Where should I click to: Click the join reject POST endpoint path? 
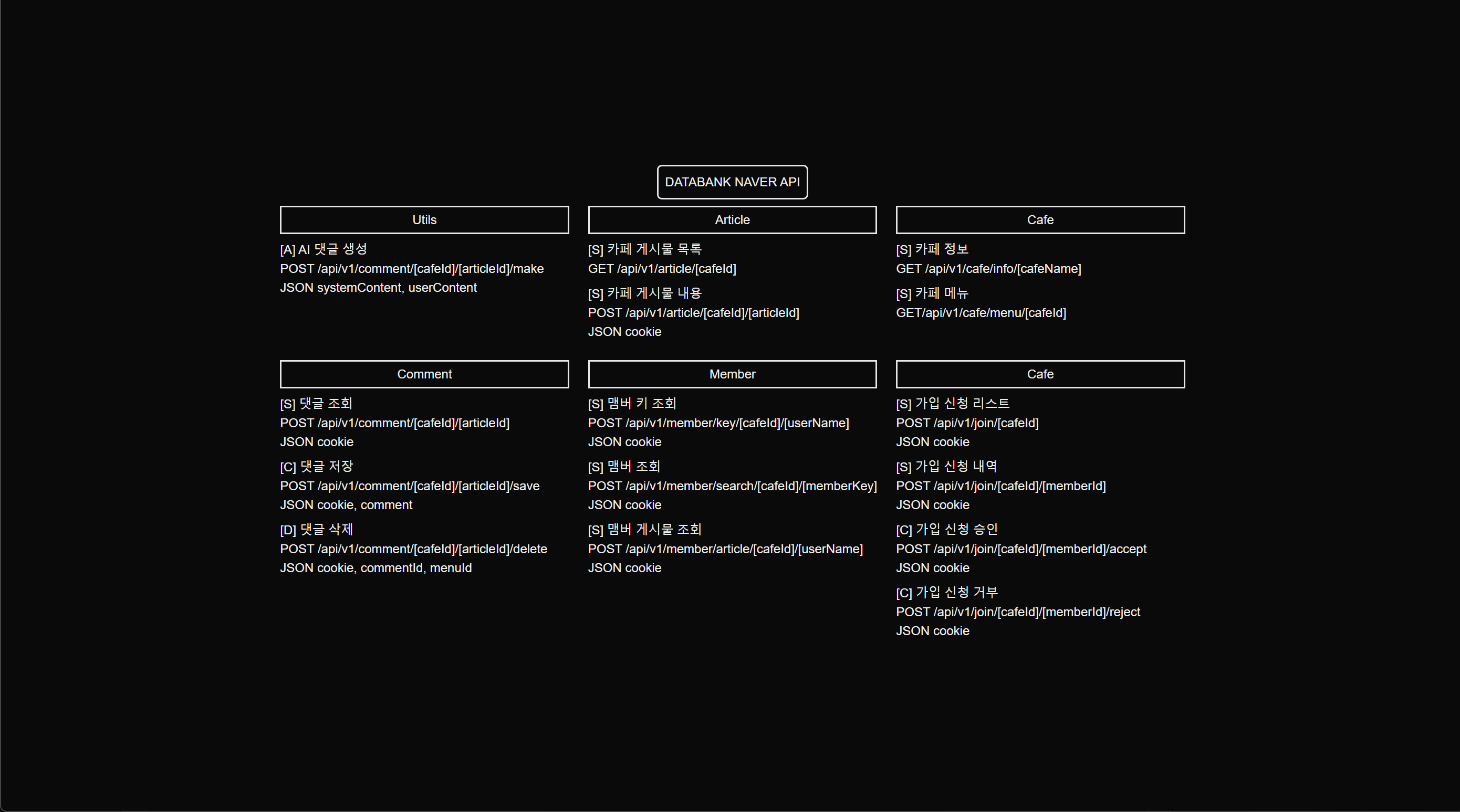point(1017,611)
